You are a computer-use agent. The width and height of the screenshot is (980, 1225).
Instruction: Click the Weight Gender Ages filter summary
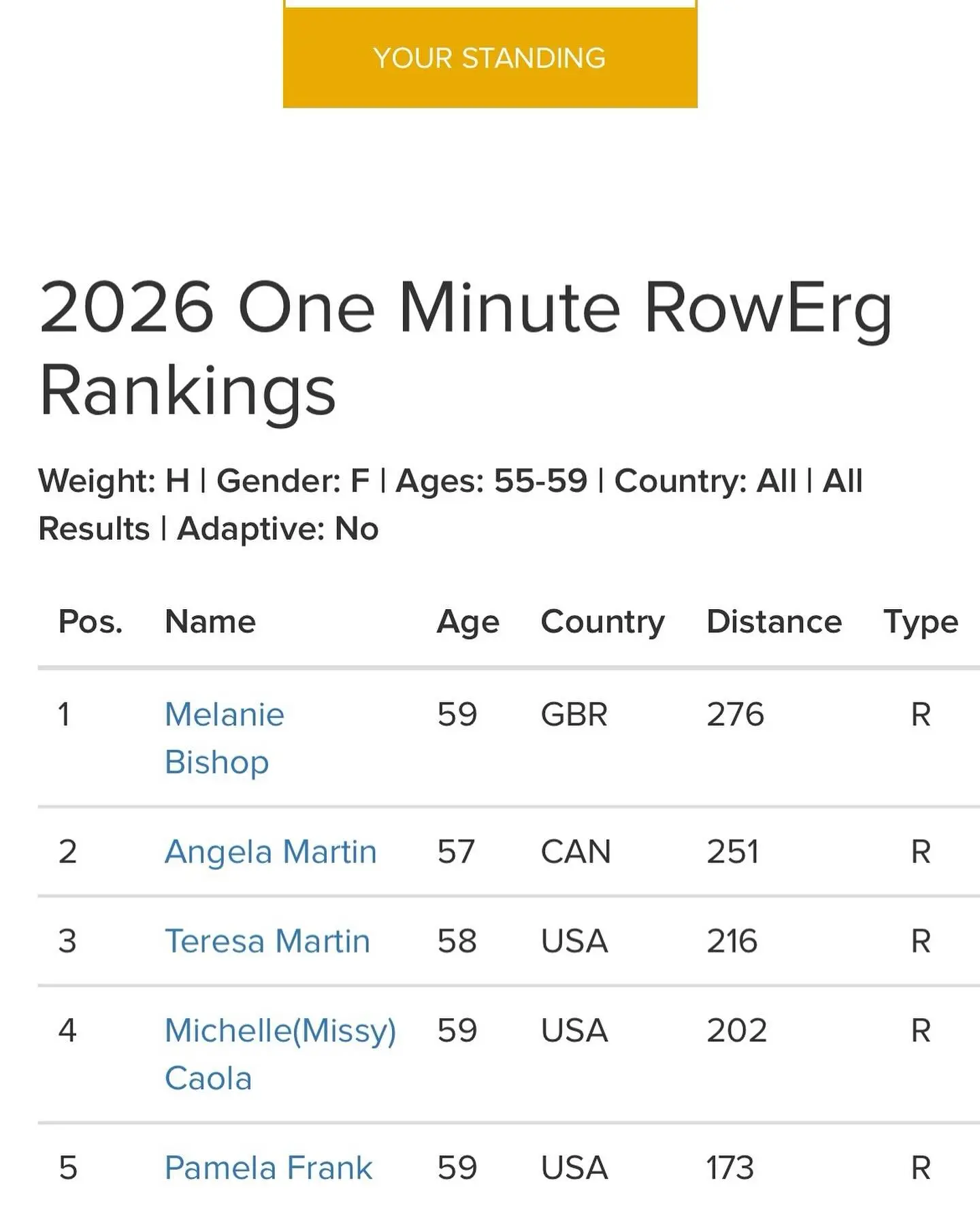[451, 504]
